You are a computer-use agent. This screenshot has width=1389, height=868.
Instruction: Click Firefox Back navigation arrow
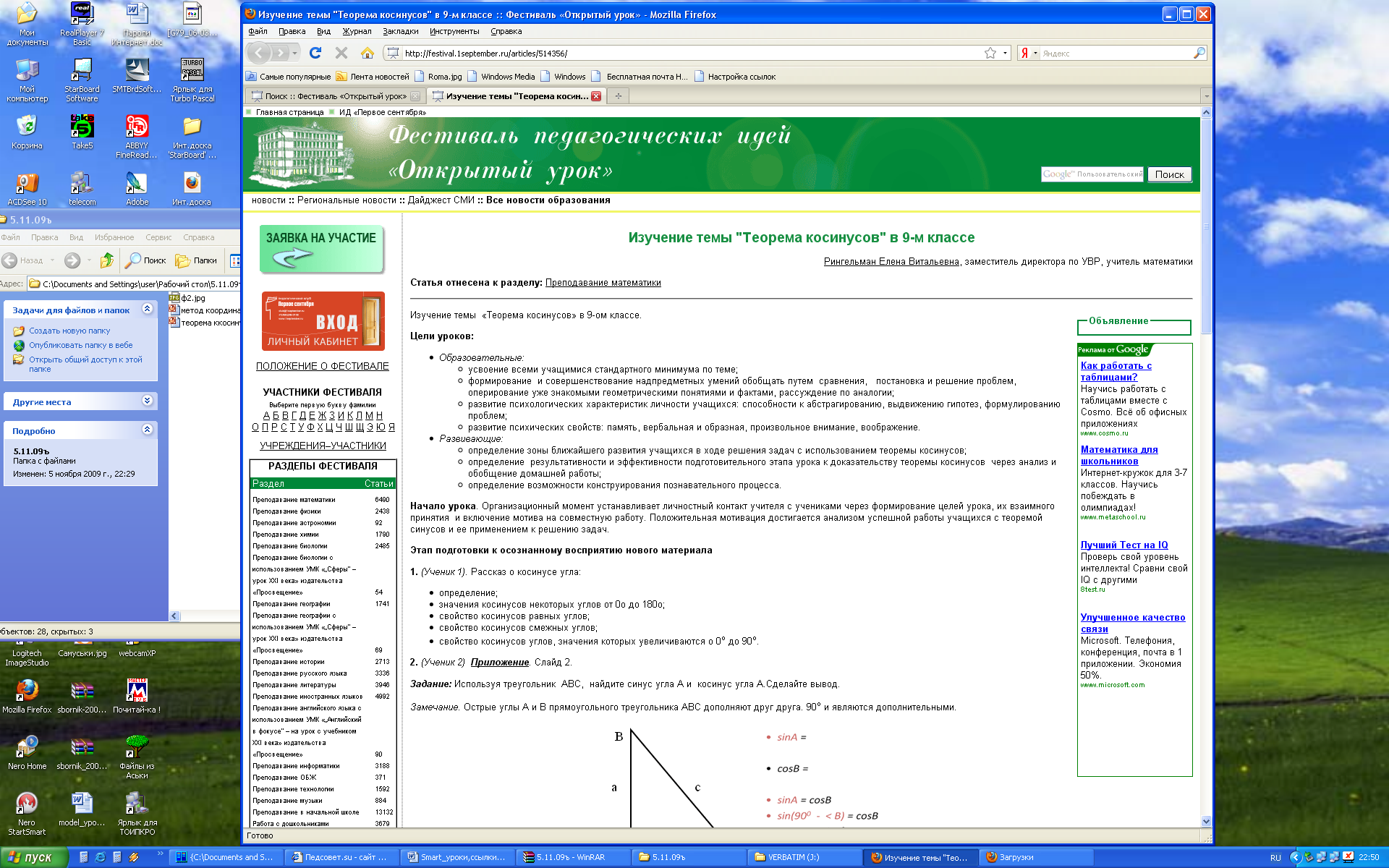coord(259,53)
